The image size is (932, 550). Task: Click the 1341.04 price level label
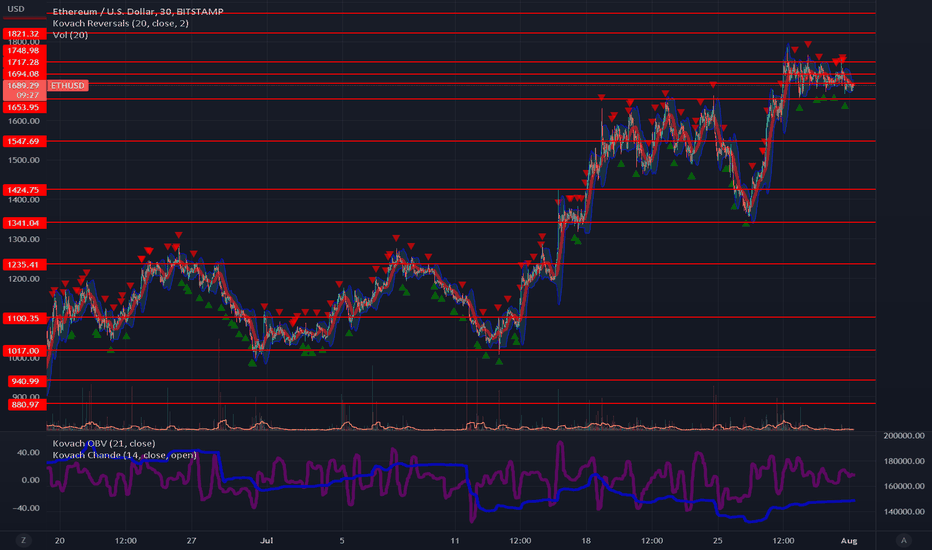click(x=24, y=223)
